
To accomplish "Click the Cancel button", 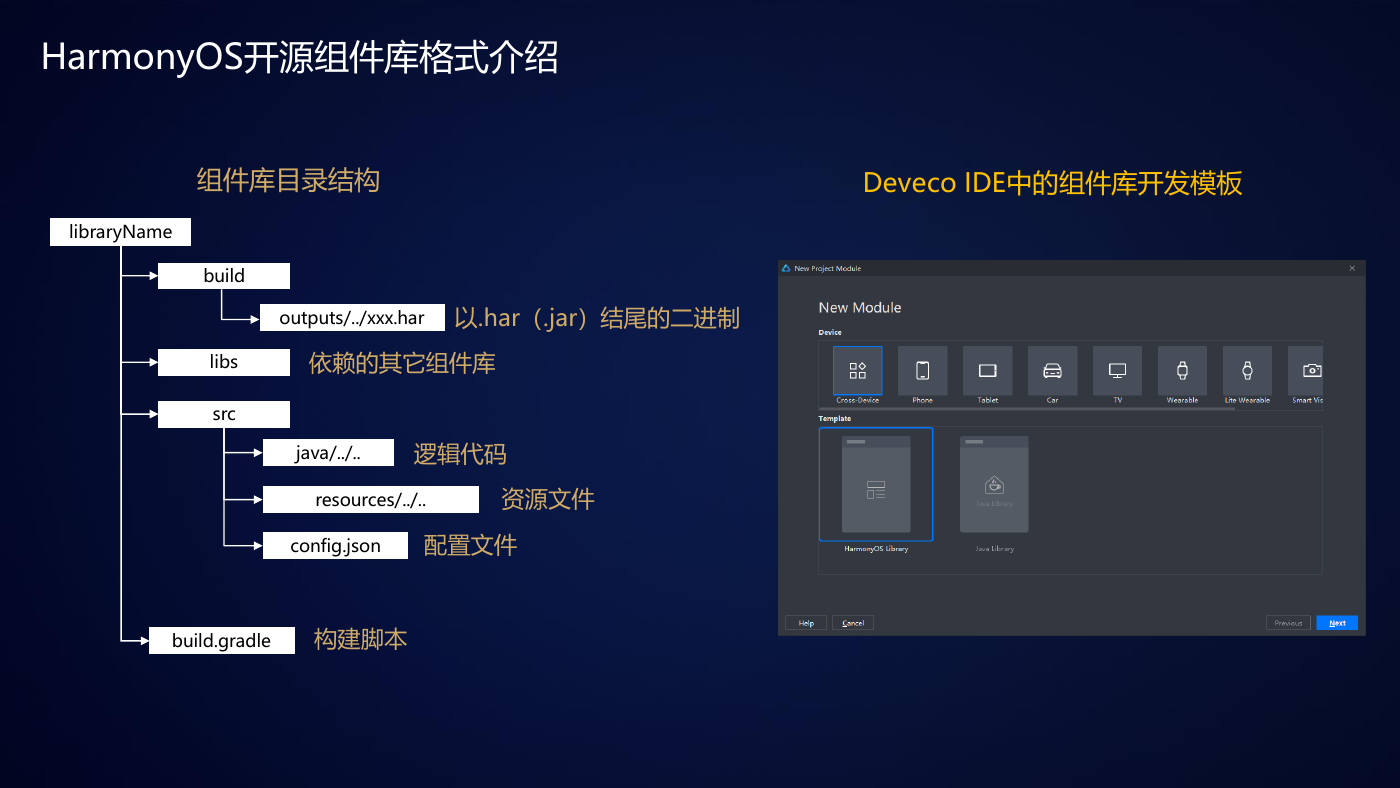I will [853, 623].
